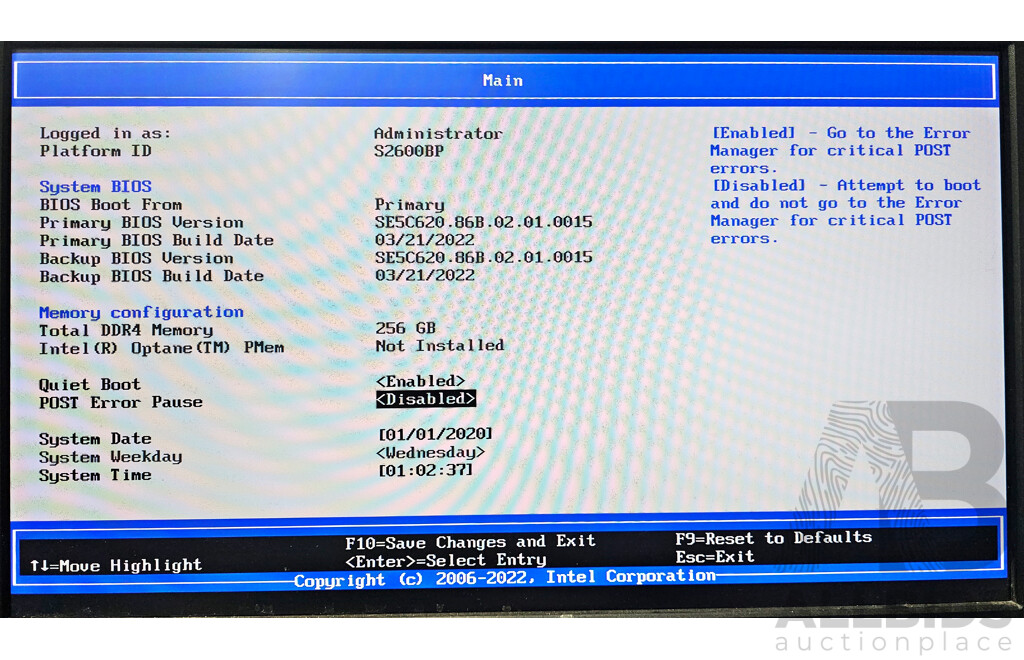1024x660 pixels.
Task: Click the System Time field
Action: click(423, 470)
